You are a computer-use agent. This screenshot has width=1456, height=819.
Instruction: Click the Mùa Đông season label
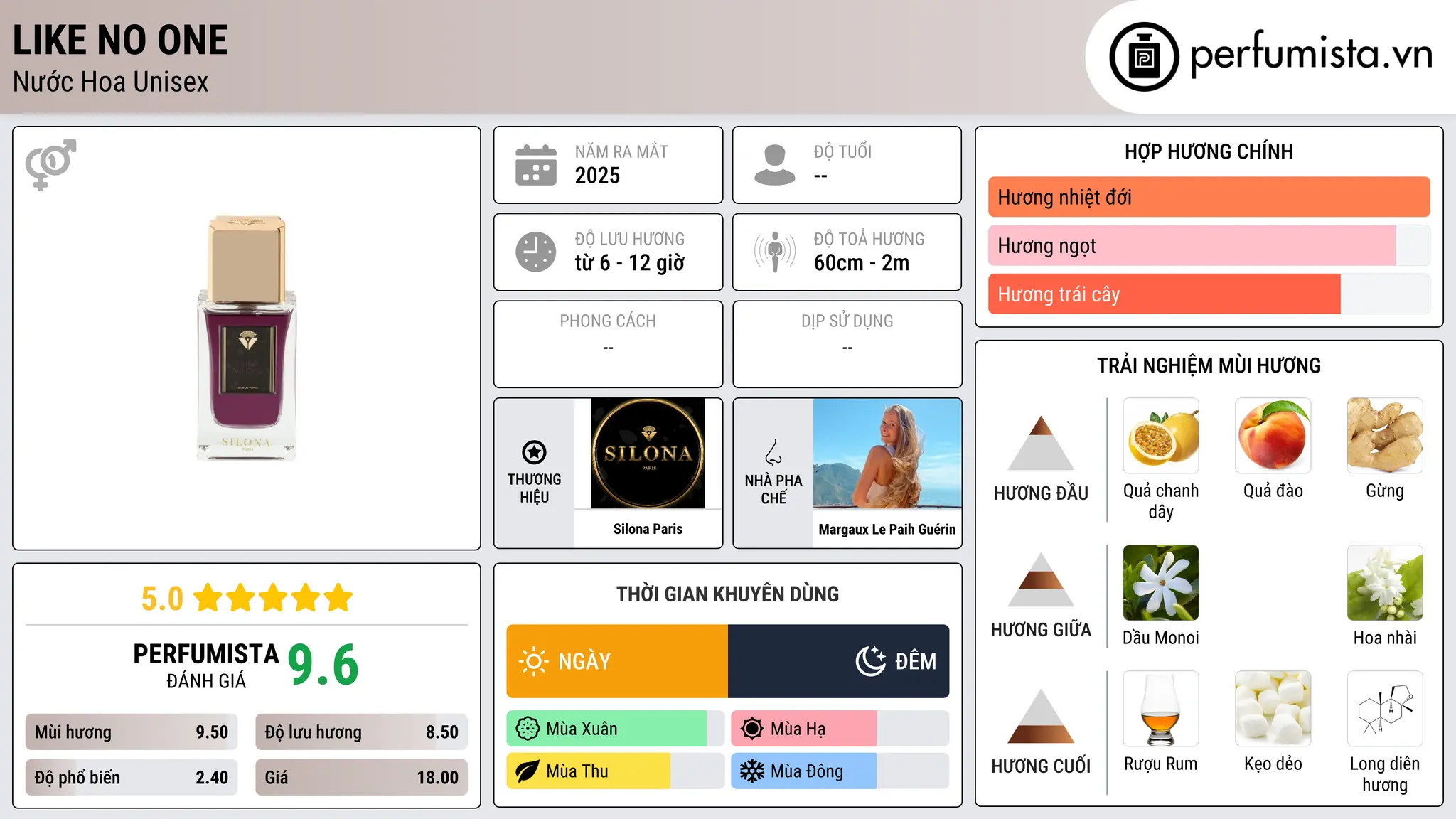coord(807,771)
